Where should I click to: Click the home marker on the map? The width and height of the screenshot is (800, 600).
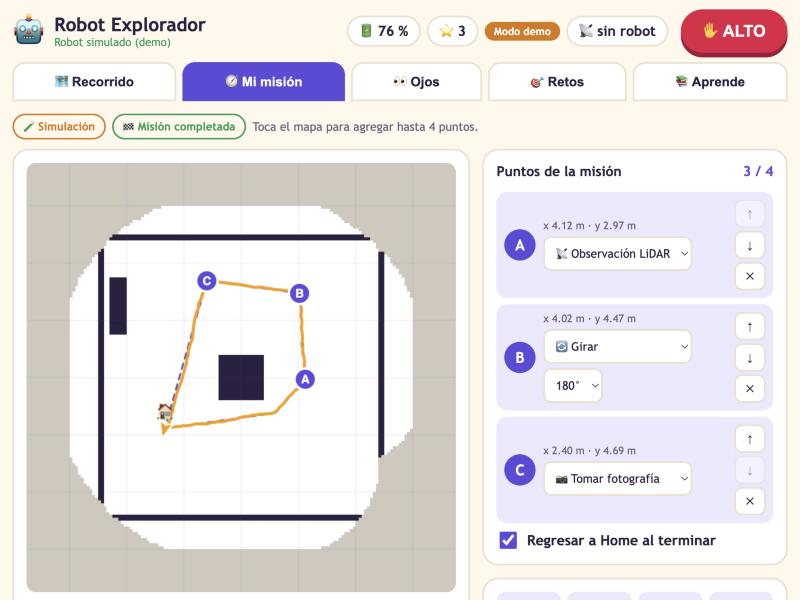165,411
